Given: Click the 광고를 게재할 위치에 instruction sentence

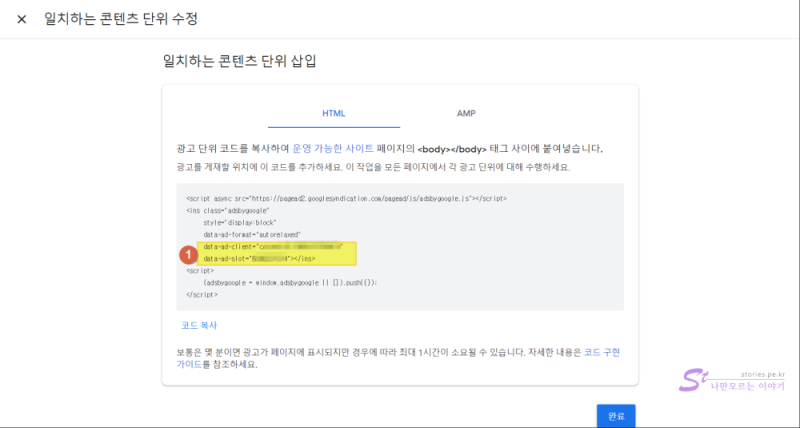Looking at the screenshot, I should click(x=373, y=167).
